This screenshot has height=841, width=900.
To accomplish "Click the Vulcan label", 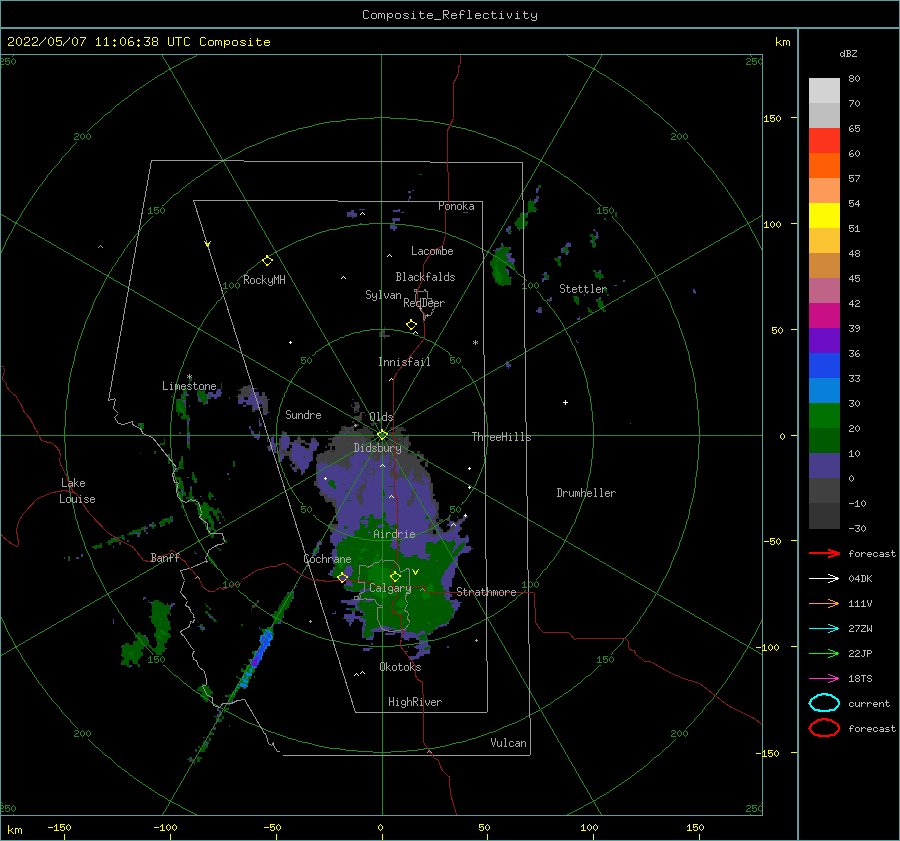I will pyautogui.click(x=509, y=743).
